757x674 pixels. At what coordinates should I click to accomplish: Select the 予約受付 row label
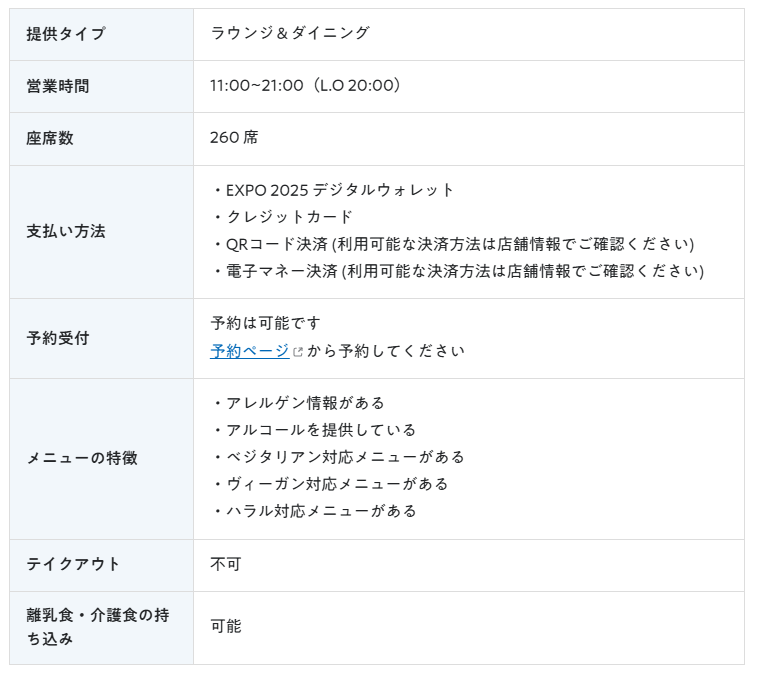pos(58,338)
